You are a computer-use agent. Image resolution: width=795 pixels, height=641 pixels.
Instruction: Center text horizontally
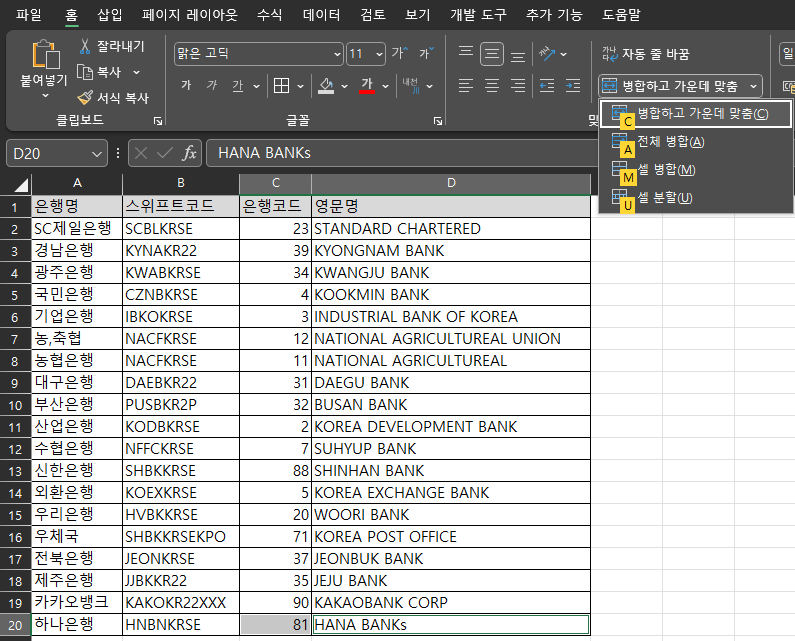[x=492, y=86]
